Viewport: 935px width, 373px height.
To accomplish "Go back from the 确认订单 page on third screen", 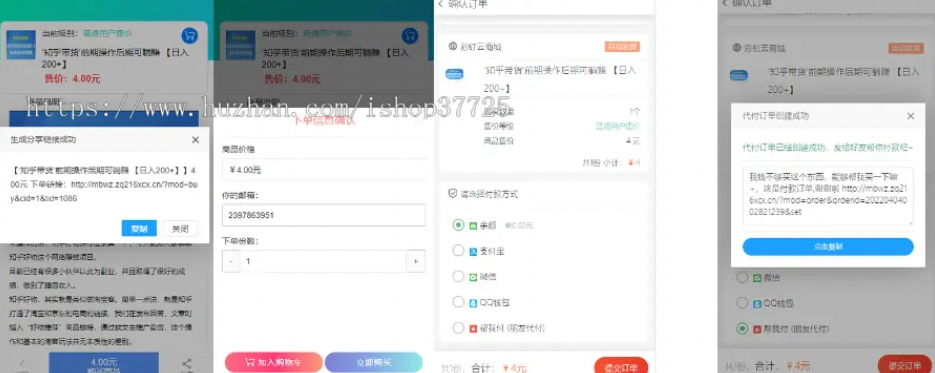I will pyautogui.click(x=441, y=4).
